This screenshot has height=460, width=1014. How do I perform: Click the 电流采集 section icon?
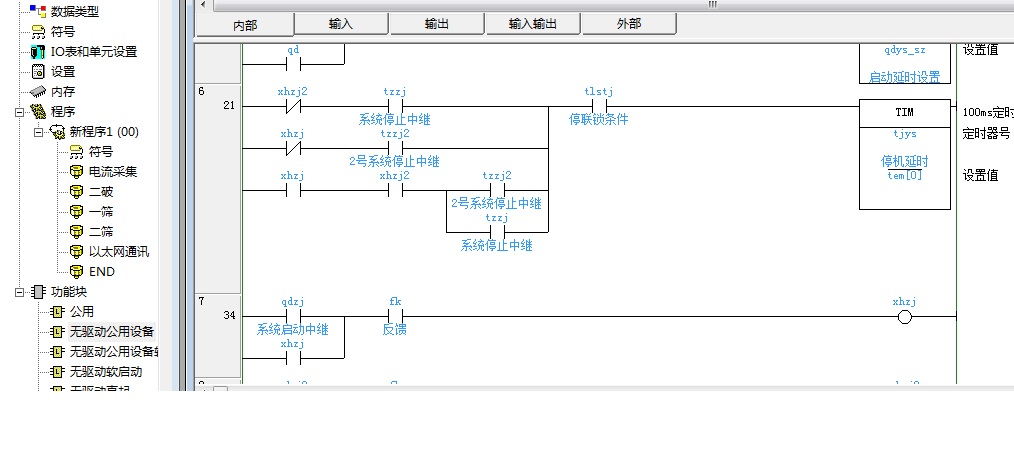pos(76,171)
